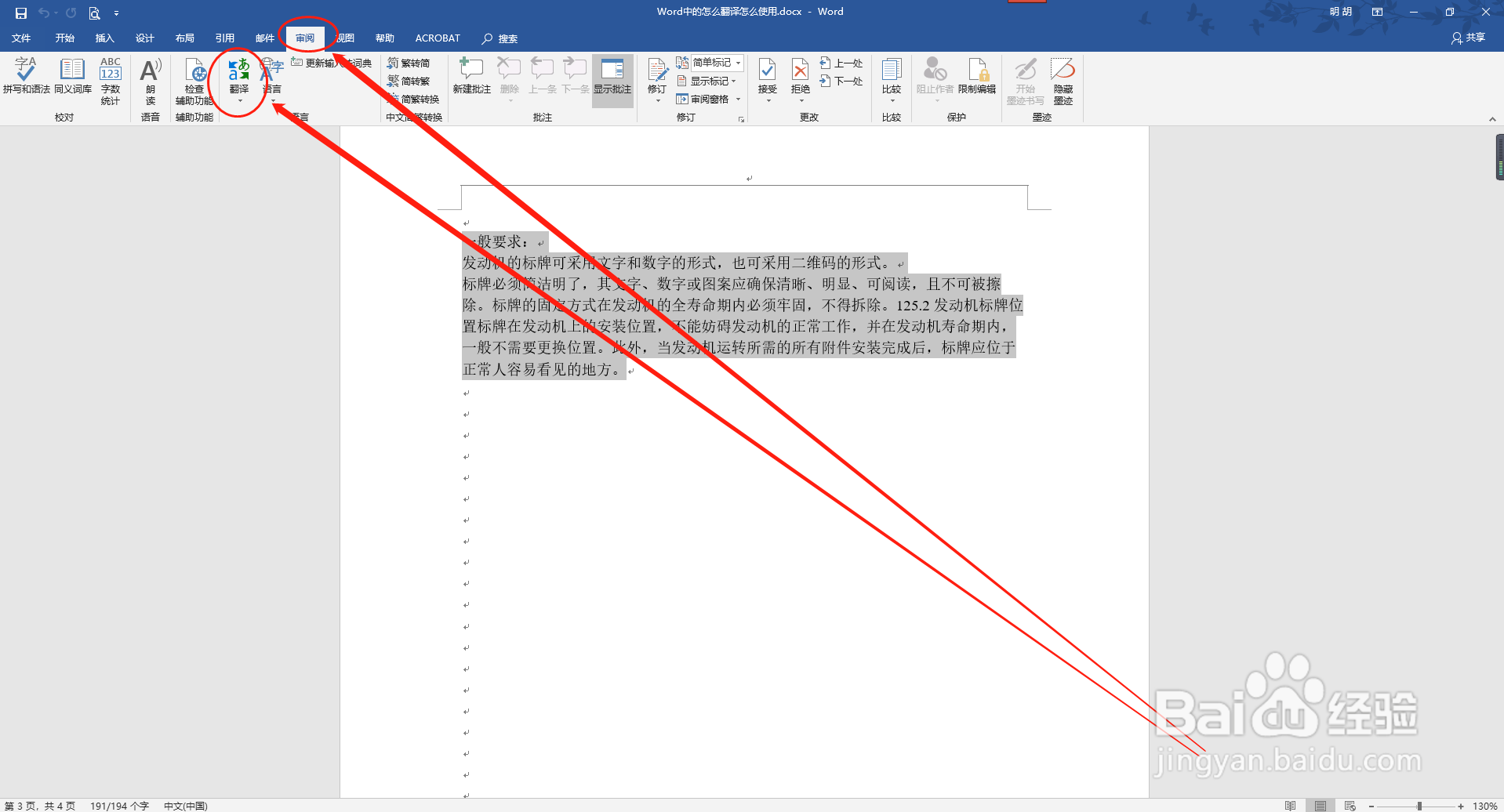The image size is (1504, 812).
Task: Open print preview in the quick access toolbar
Action: click(94, 13)
